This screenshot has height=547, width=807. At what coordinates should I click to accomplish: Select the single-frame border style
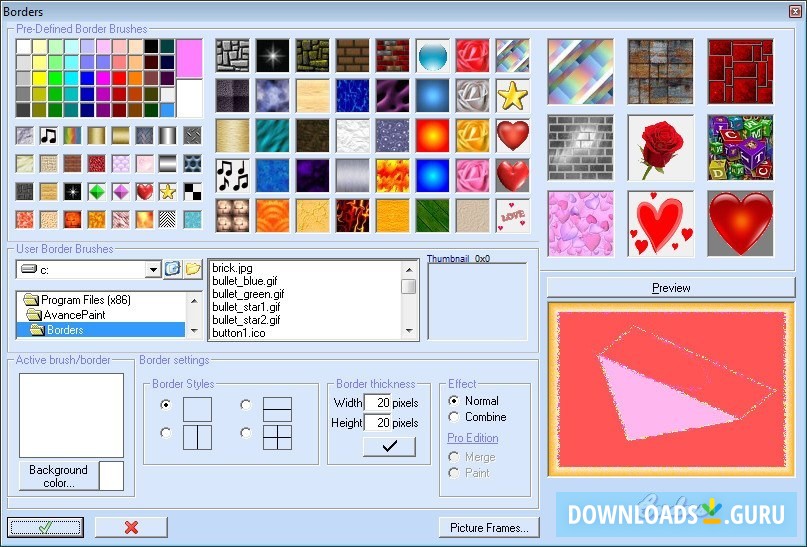[166, 404]
